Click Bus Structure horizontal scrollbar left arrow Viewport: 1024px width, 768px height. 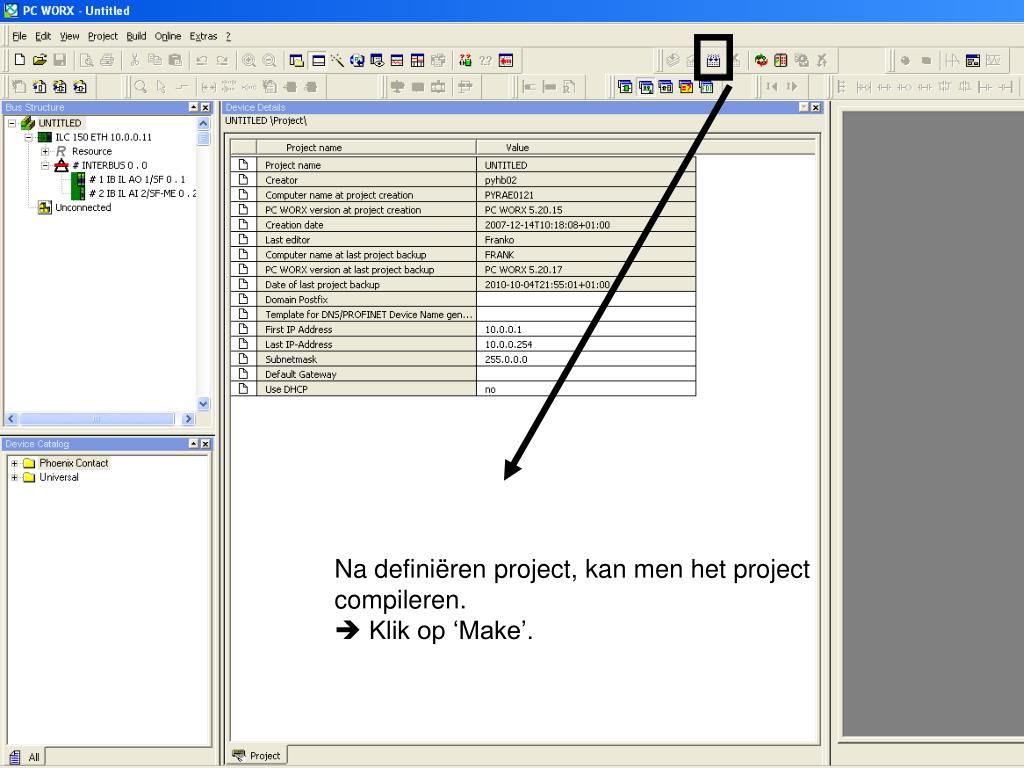coord(11,419)
